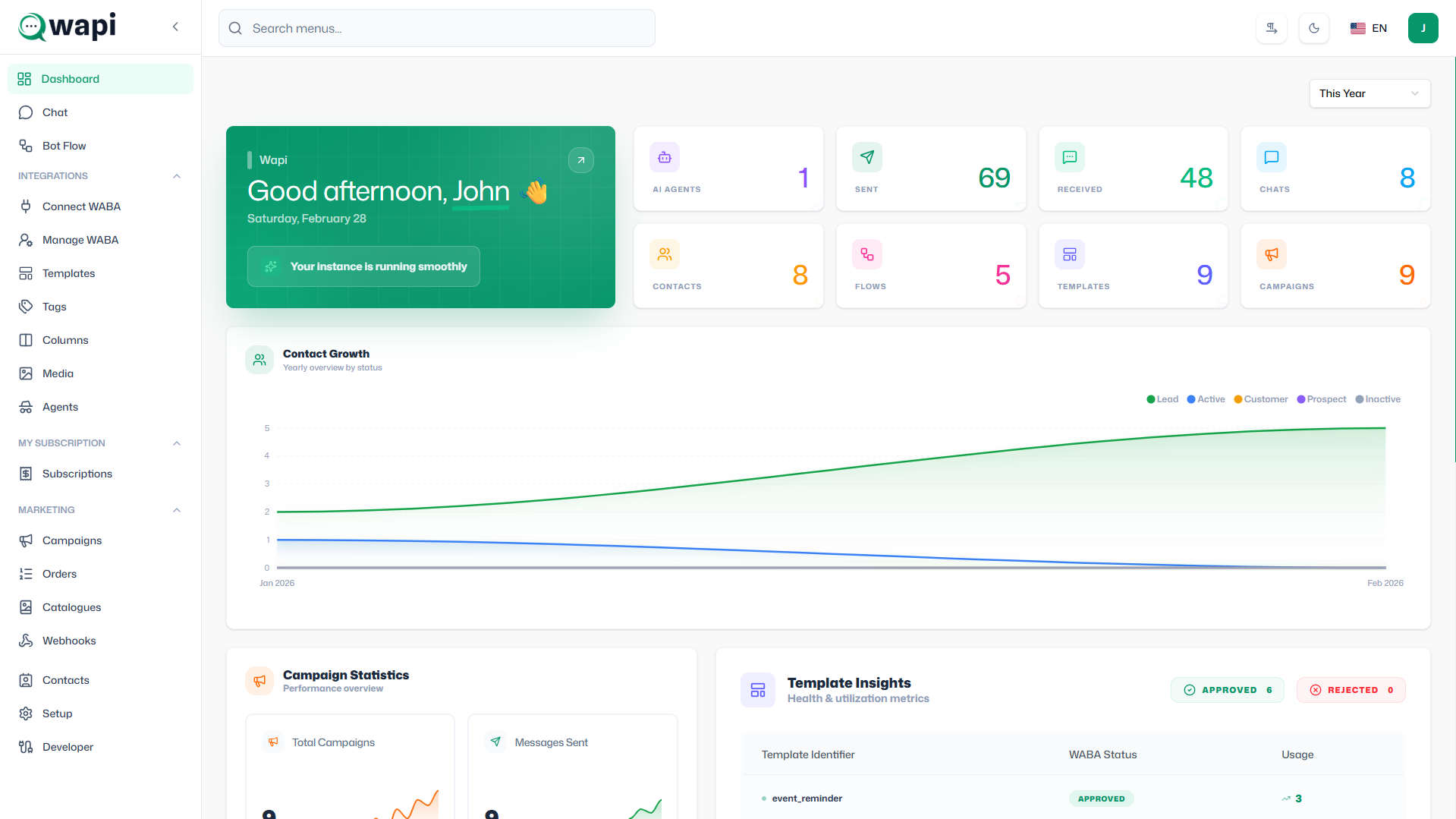Collapse the Marketing section
This screenshot has height=819, width=1456.
click(177, 510)
